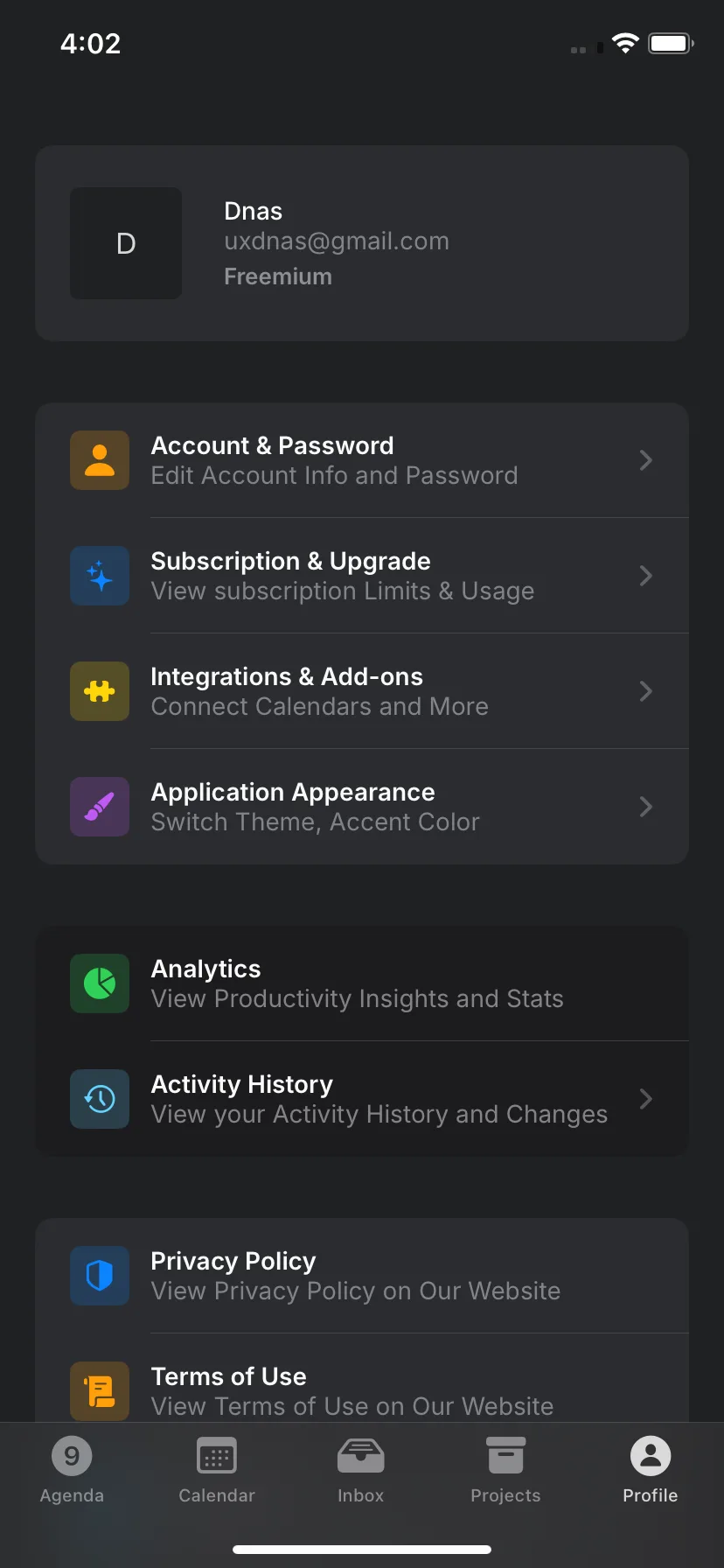This screenshot has height=1568, width=724.
Task: Tap the D avatar thumbnail
Action: (x=126, y=243)
